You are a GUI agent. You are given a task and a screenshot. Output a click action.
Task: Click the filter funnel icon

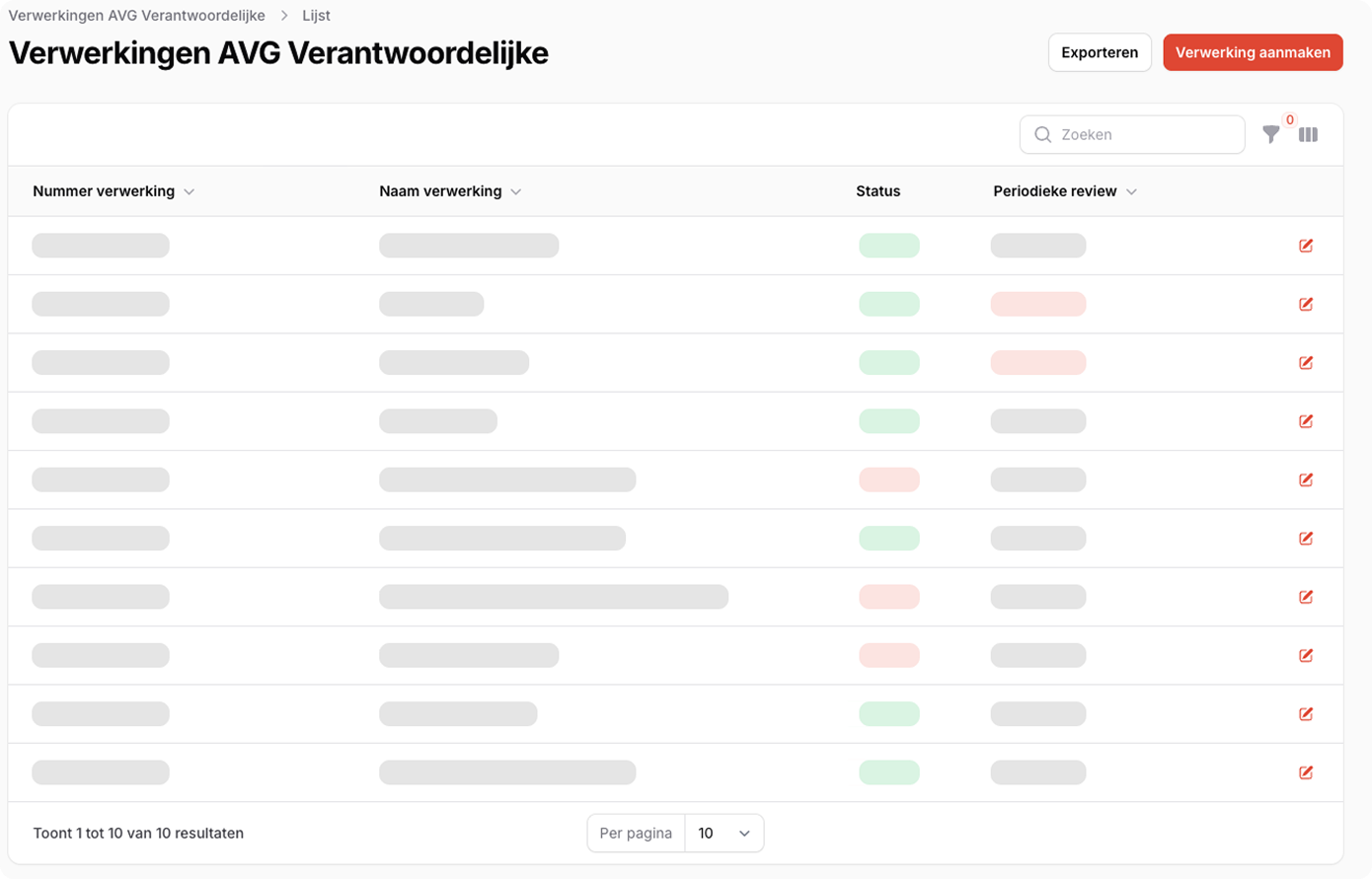point(1271,135)
